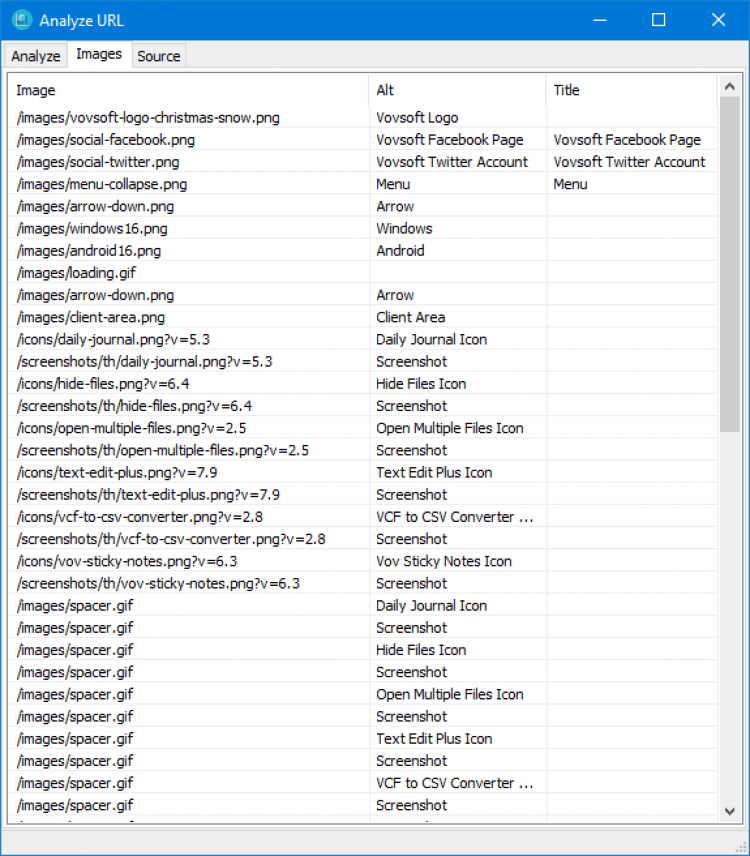Select /icons/daily-journal.png?v=5.3 row

pyautogui.click(x=363, y=340)
